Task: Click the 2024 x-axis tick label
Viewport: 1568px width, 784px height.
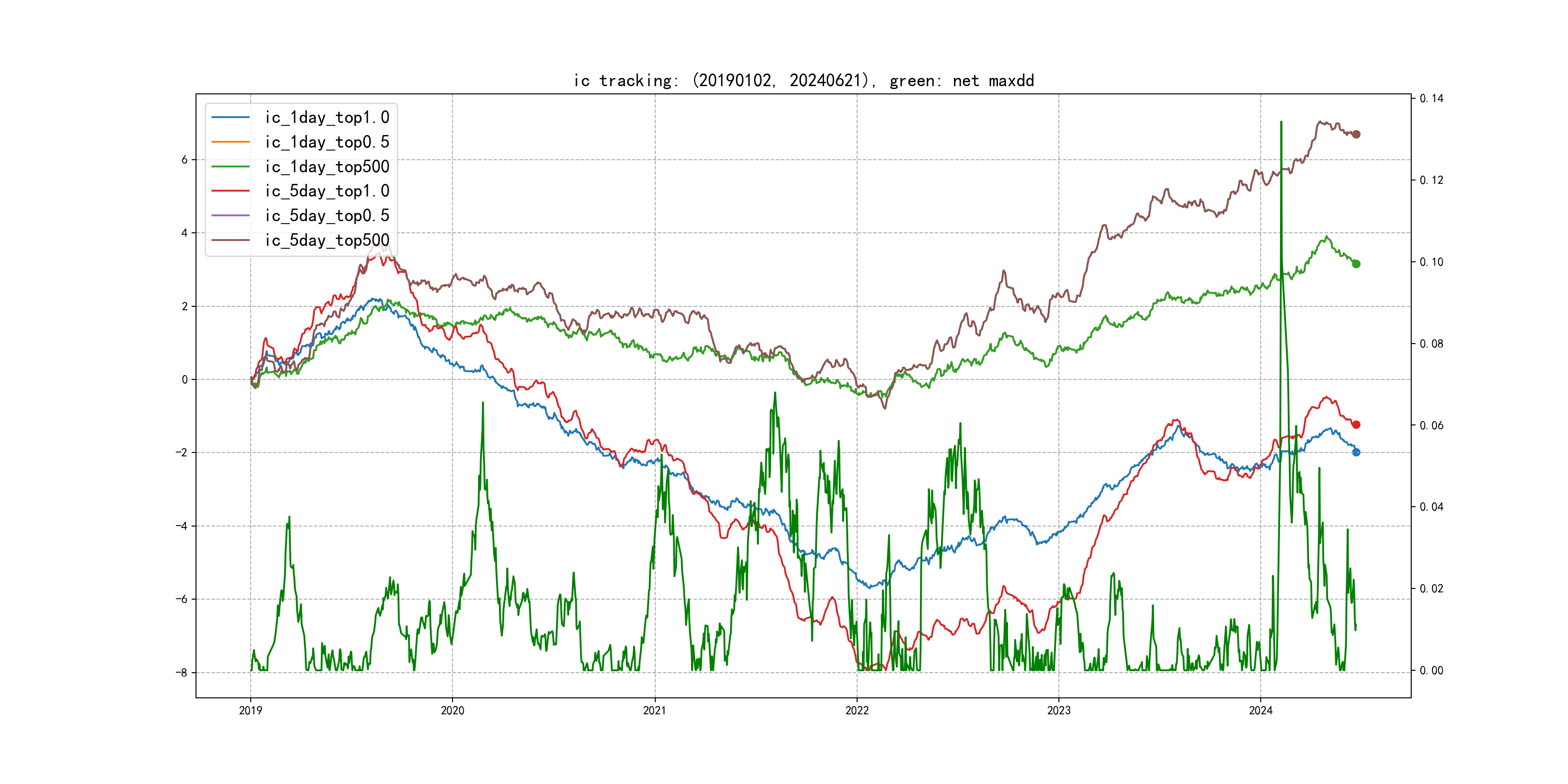Action: [x=1261, y=710]
